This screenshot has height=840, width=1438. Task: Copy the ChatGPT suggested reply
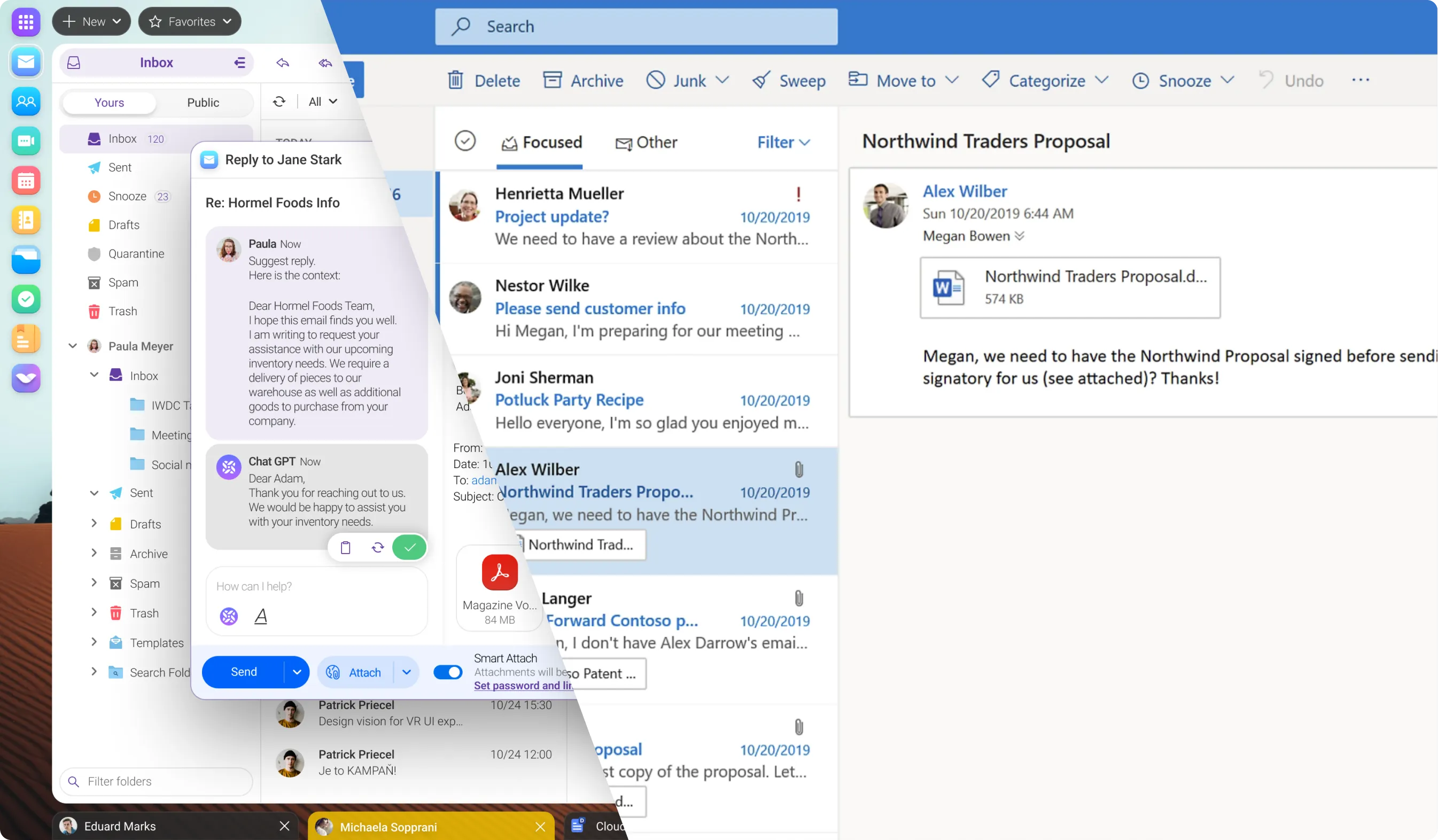tap(345, 547)
